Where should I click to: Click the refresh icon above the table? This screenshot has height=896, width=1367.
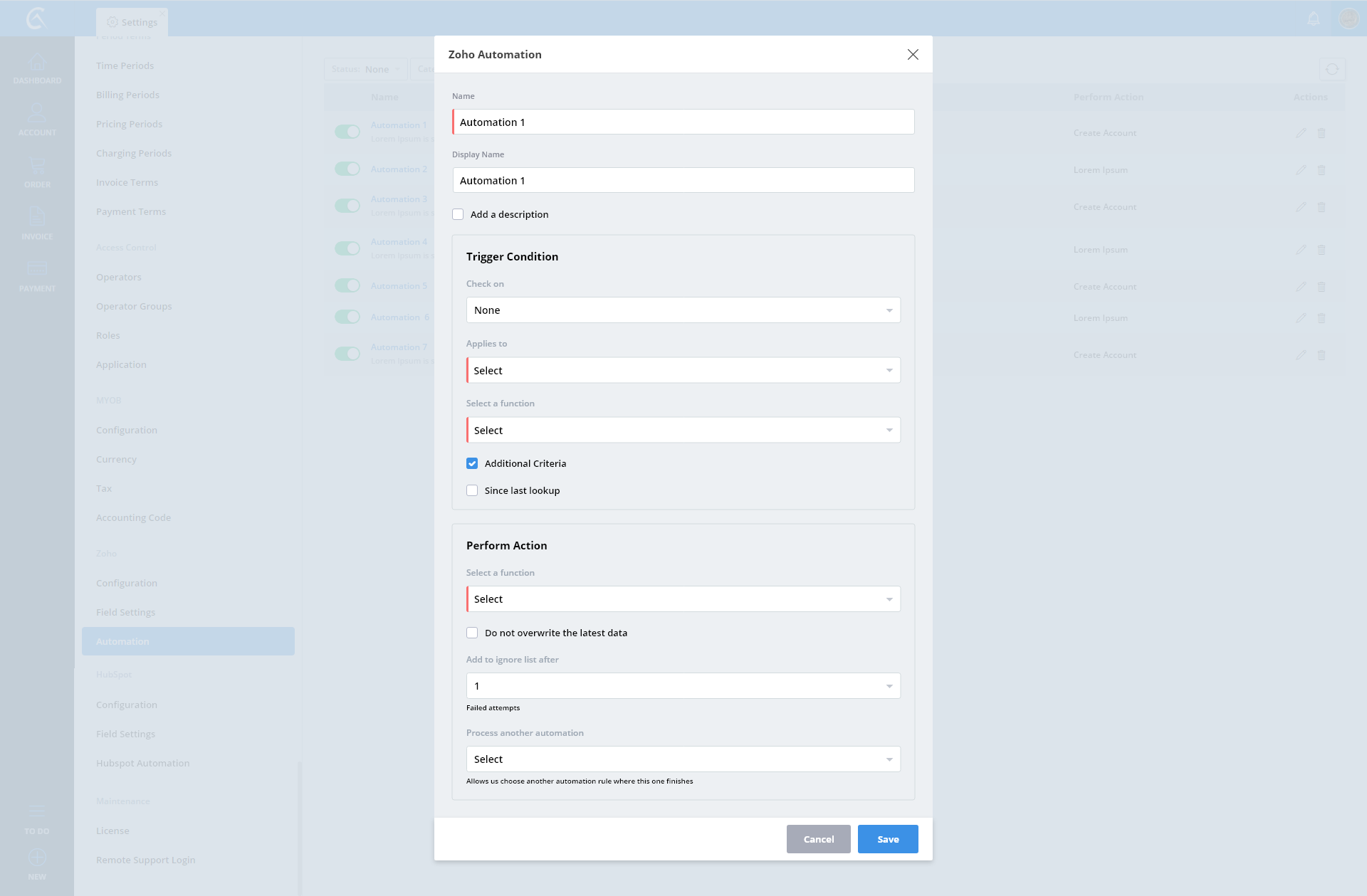click(x=1332, y=70)
